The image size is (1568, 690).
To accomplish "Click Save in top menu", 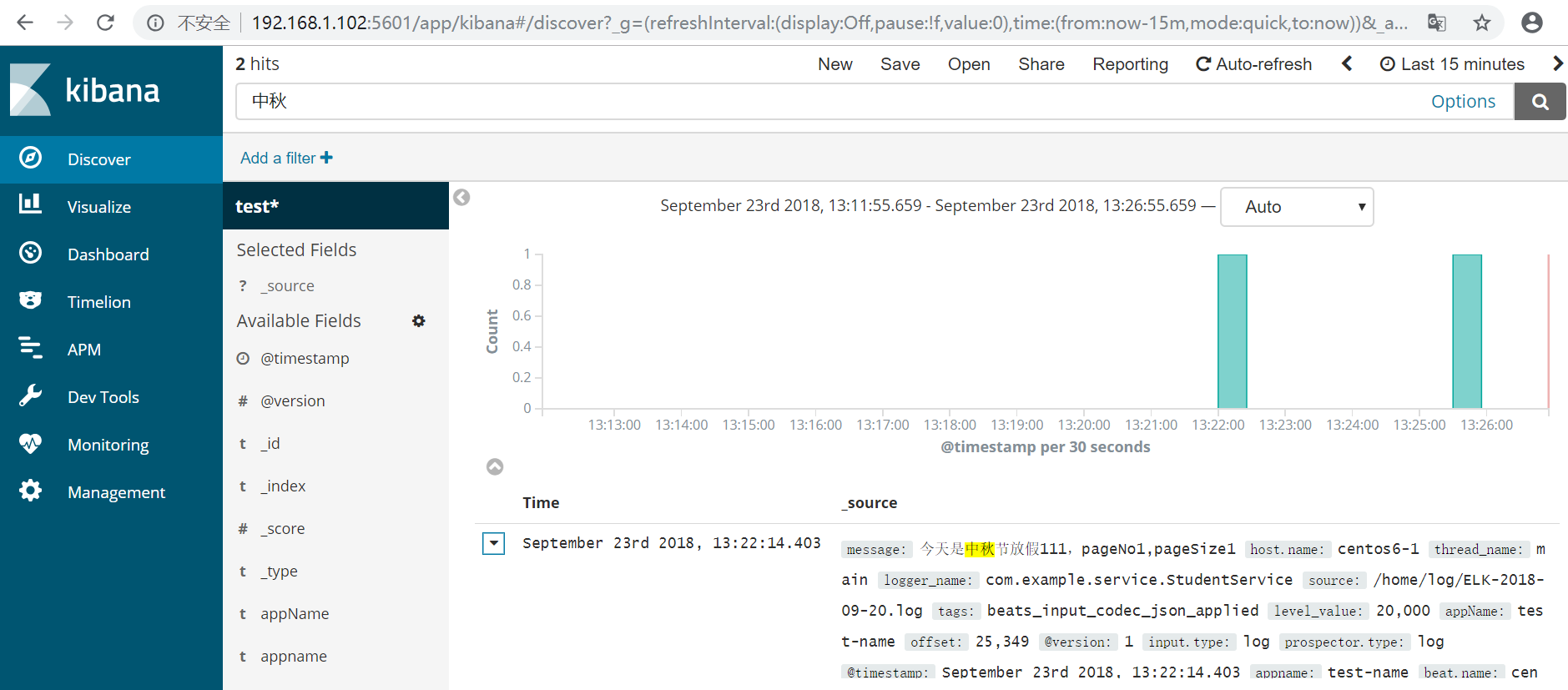I will [x=900, y=64].
